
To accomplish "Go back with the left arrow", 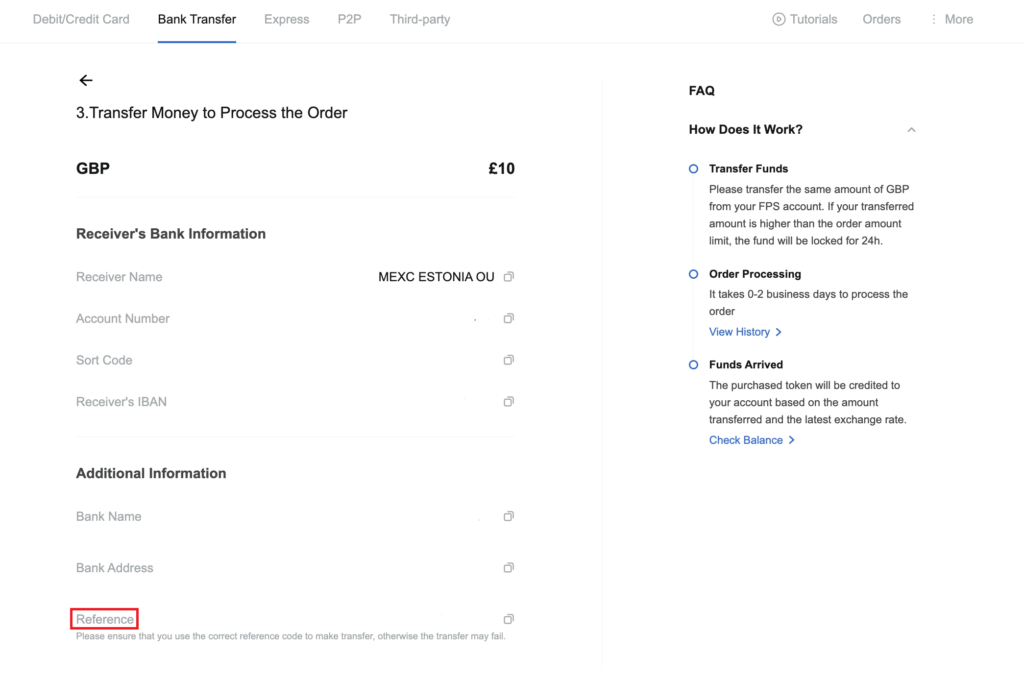I will [86, 80].
